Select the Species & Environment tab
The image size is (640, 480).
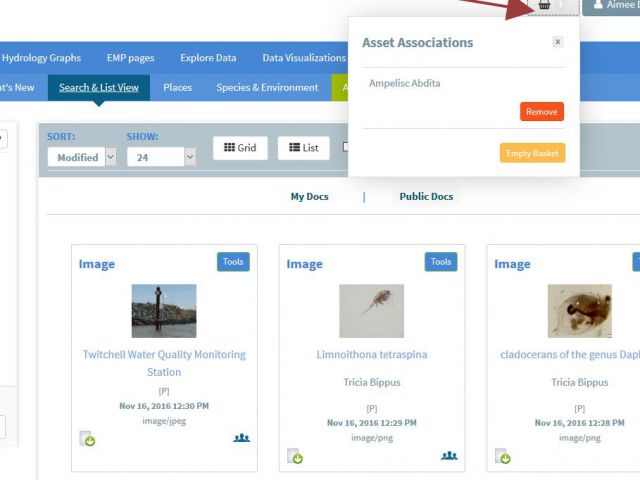pos(267,87)
